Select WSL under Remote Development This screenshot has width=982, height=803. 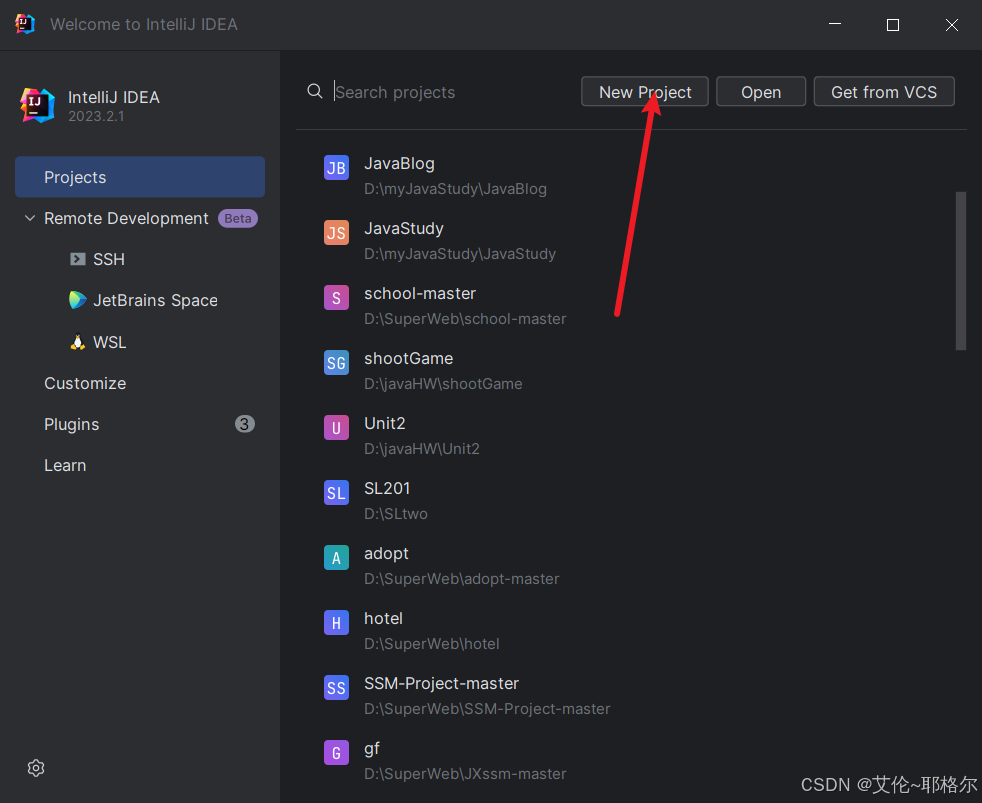(x=110, y=342)
